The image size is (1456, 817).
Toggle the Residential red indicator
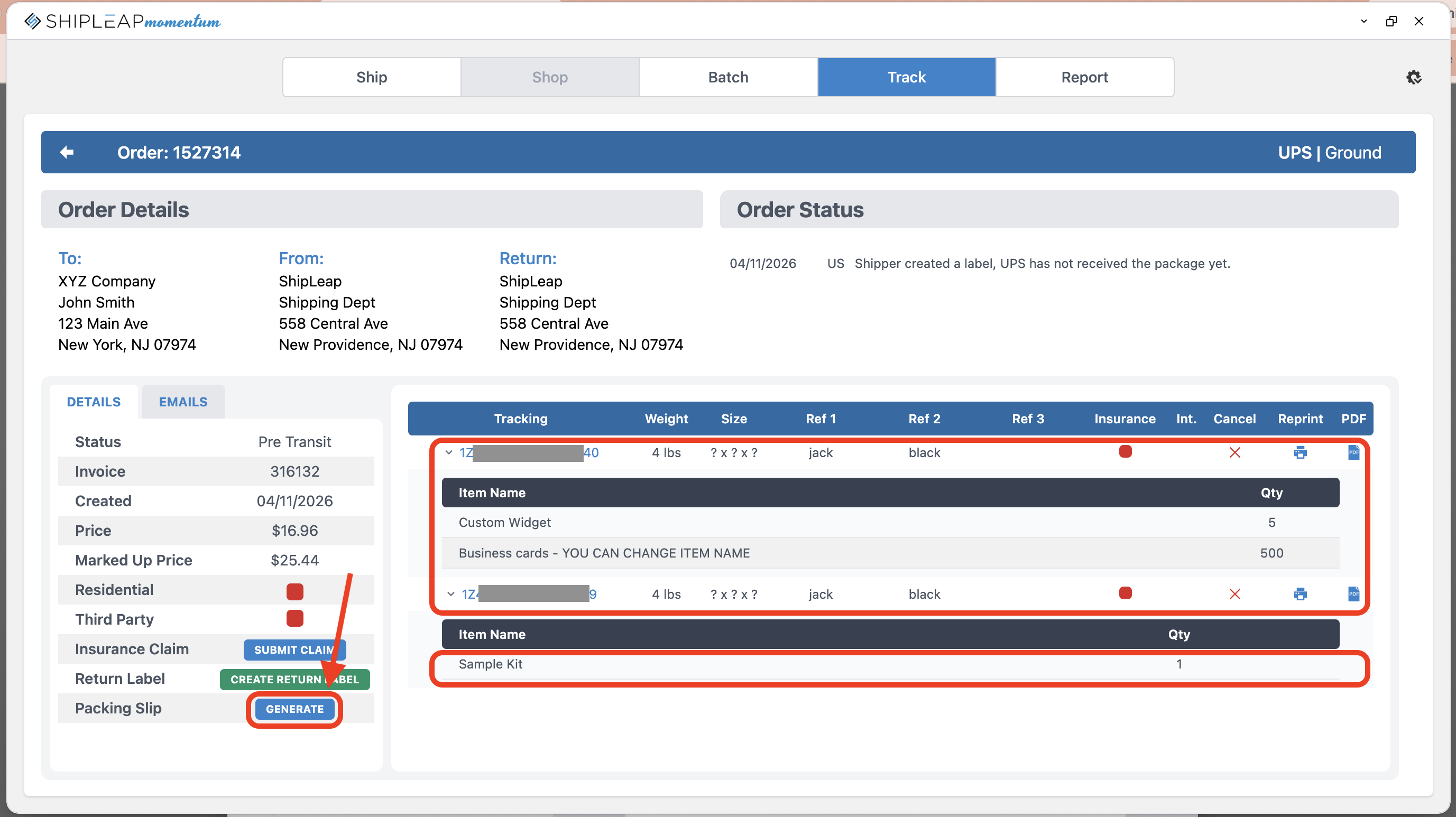pyautogui.click(x=294, y=591)
